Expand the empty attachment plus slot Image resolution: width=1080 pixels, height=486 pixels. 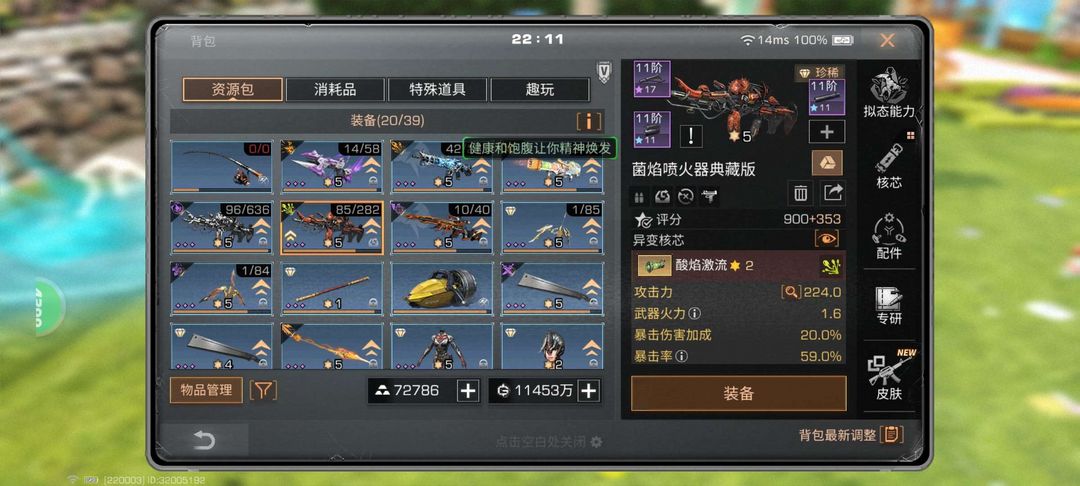pyautogui.click(x=827, y=131)
